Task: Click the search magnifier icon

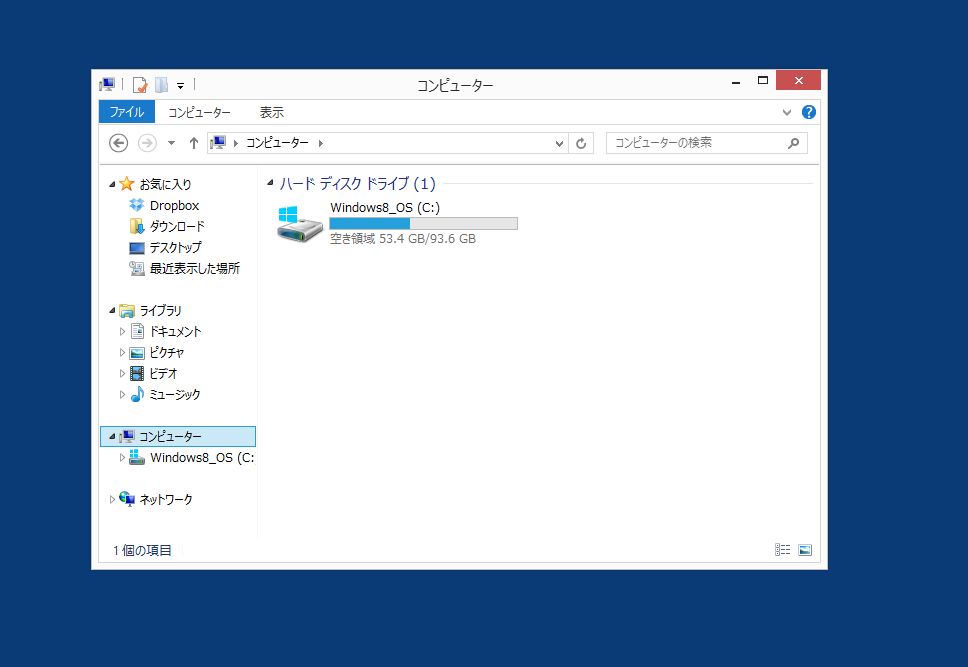Action: [794, 143]
